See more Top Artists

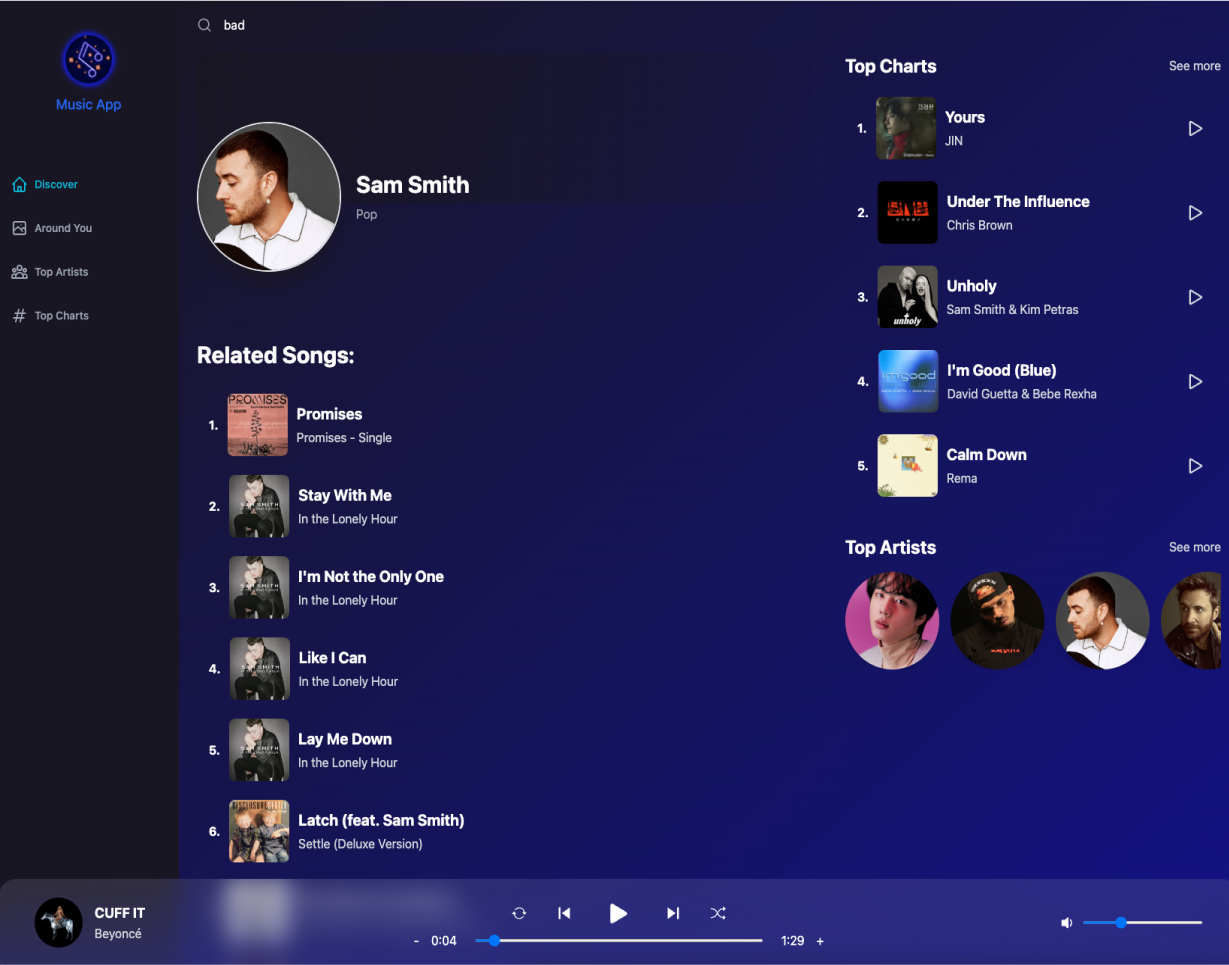(1194, 547)
